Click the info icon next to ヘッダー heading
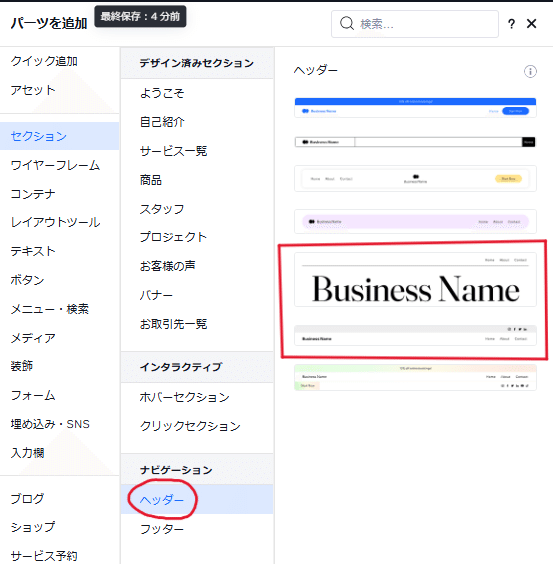 coord(530,71)
